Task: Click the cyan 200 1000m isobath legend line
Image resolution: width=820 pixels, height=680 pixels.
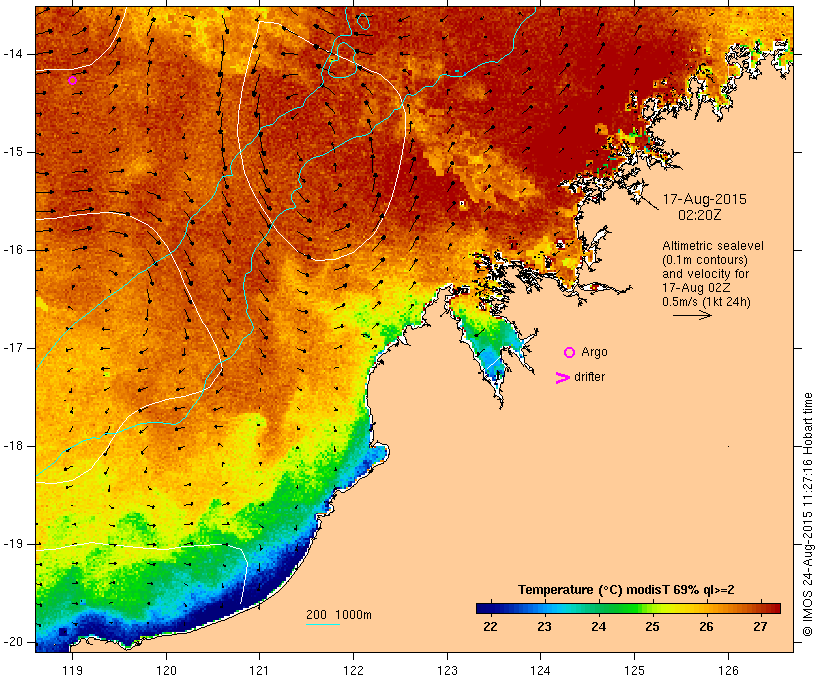Action: point(323,625)
